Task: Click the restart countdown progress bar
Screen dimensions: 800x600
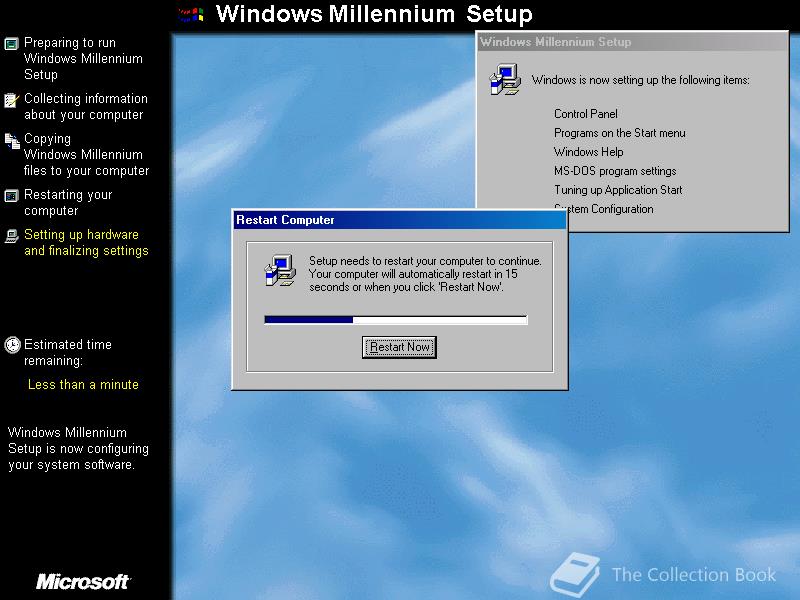Action: click(396, 319)
